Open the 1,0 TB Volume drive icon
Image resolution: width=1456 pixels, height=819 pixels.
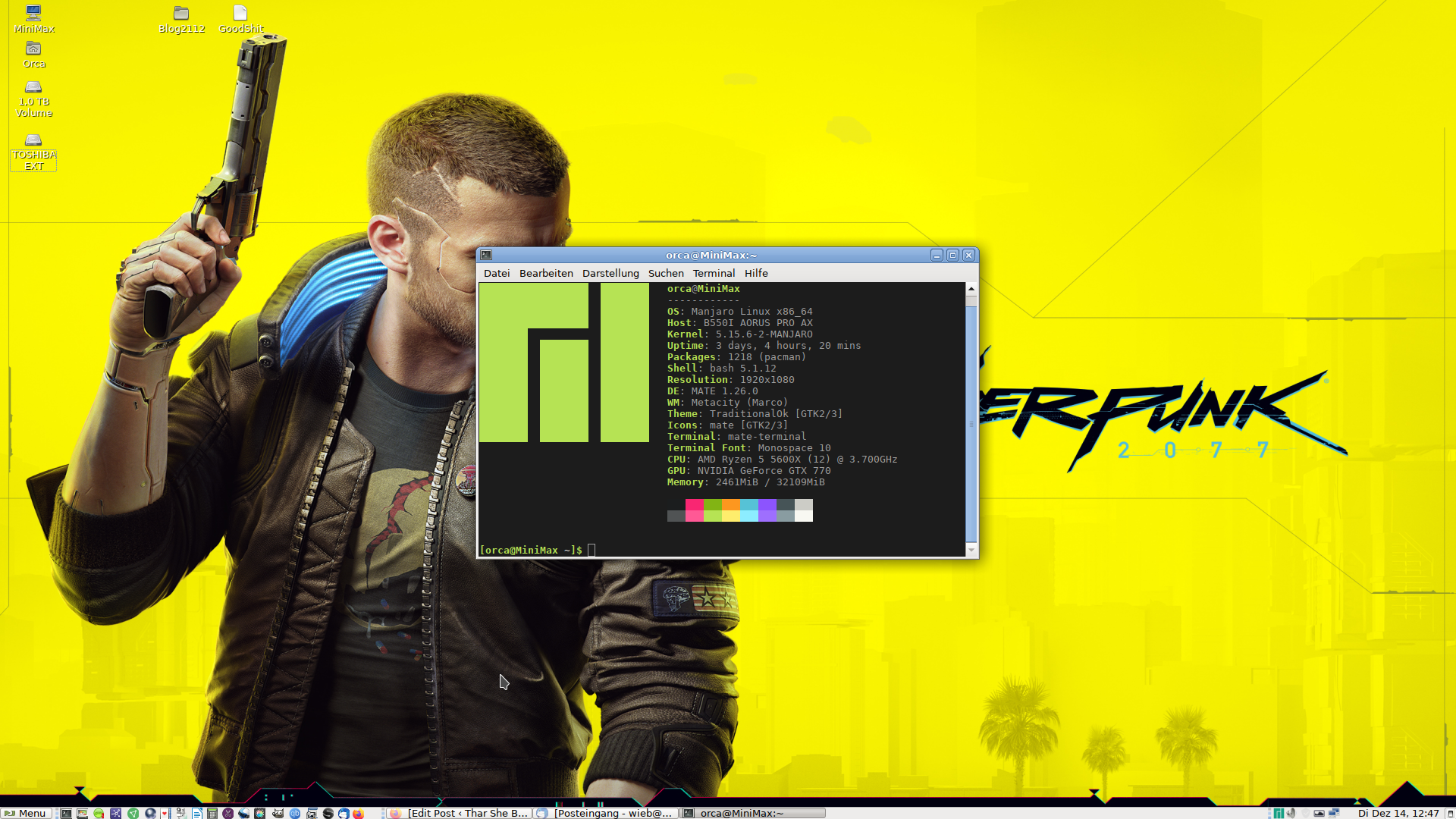pyautogui.click(x=33, y=99)
